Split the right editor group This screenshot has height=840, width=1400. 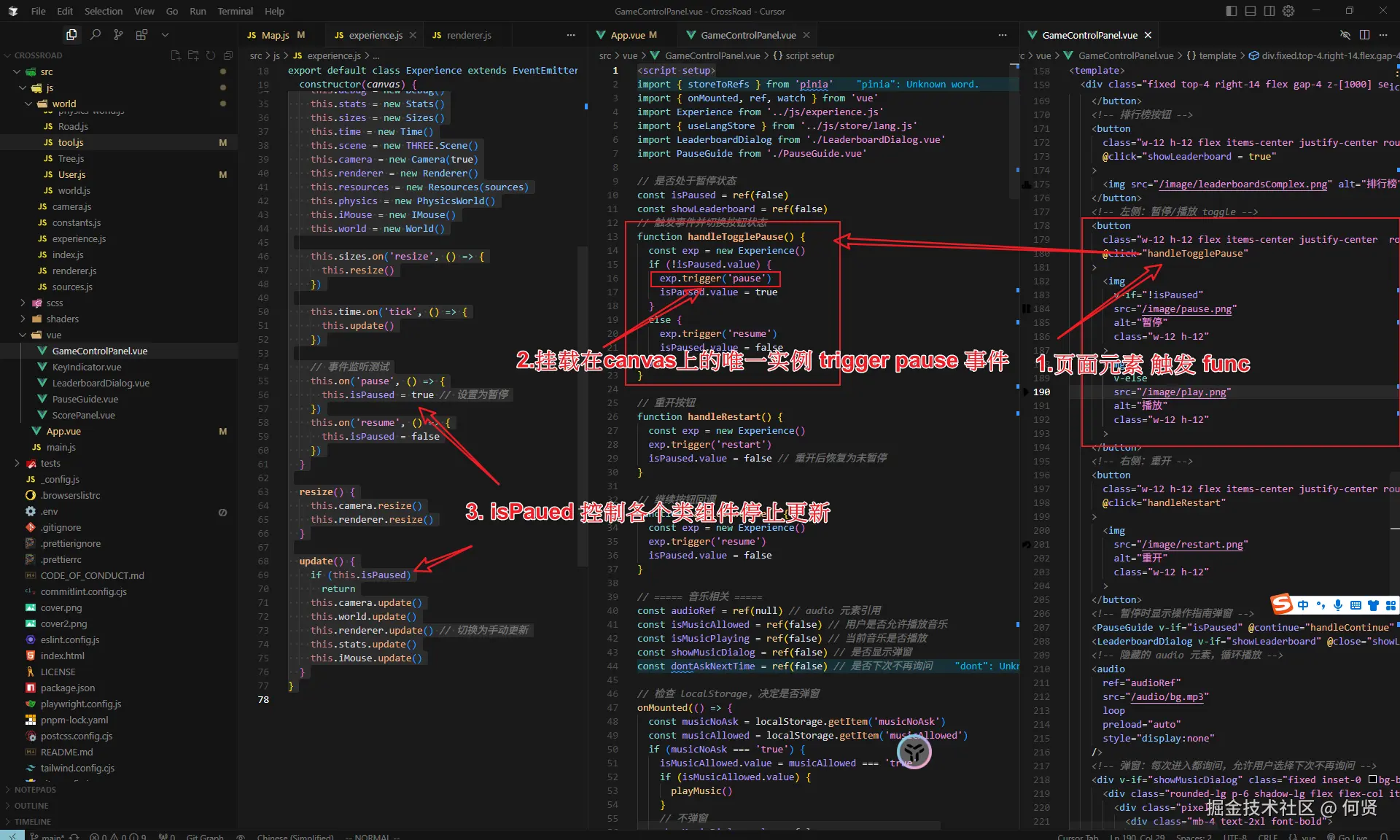pos(1364,35)
